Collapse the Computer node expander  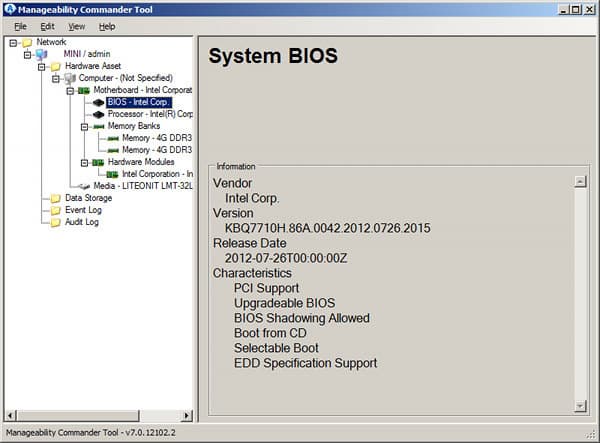[56, 78]
